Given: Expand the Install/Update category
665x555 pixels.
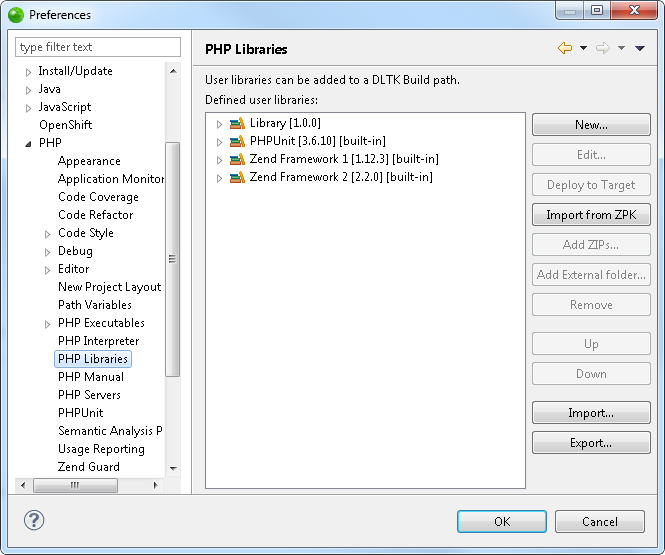Looking at the screenshot, I should pyautogui.click(x=28, y=72).
